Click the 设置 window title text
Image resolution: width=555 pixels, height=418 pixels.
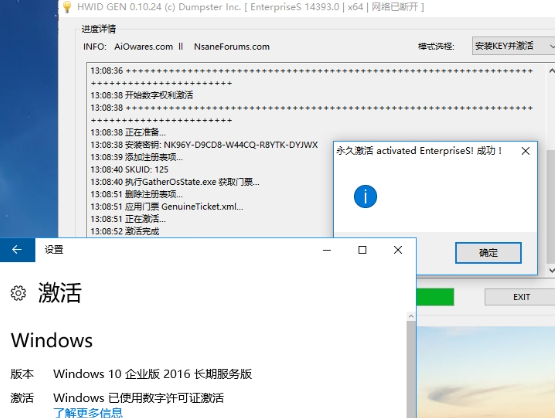pos(54,250)
